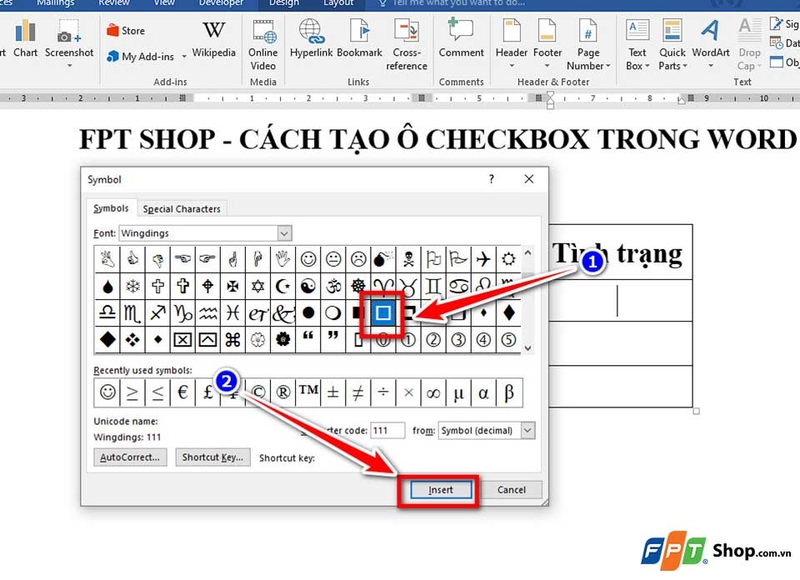The image size is (800, 580).
Task: Select the not-equal sign in recent symbols
Action: (358, 392)
